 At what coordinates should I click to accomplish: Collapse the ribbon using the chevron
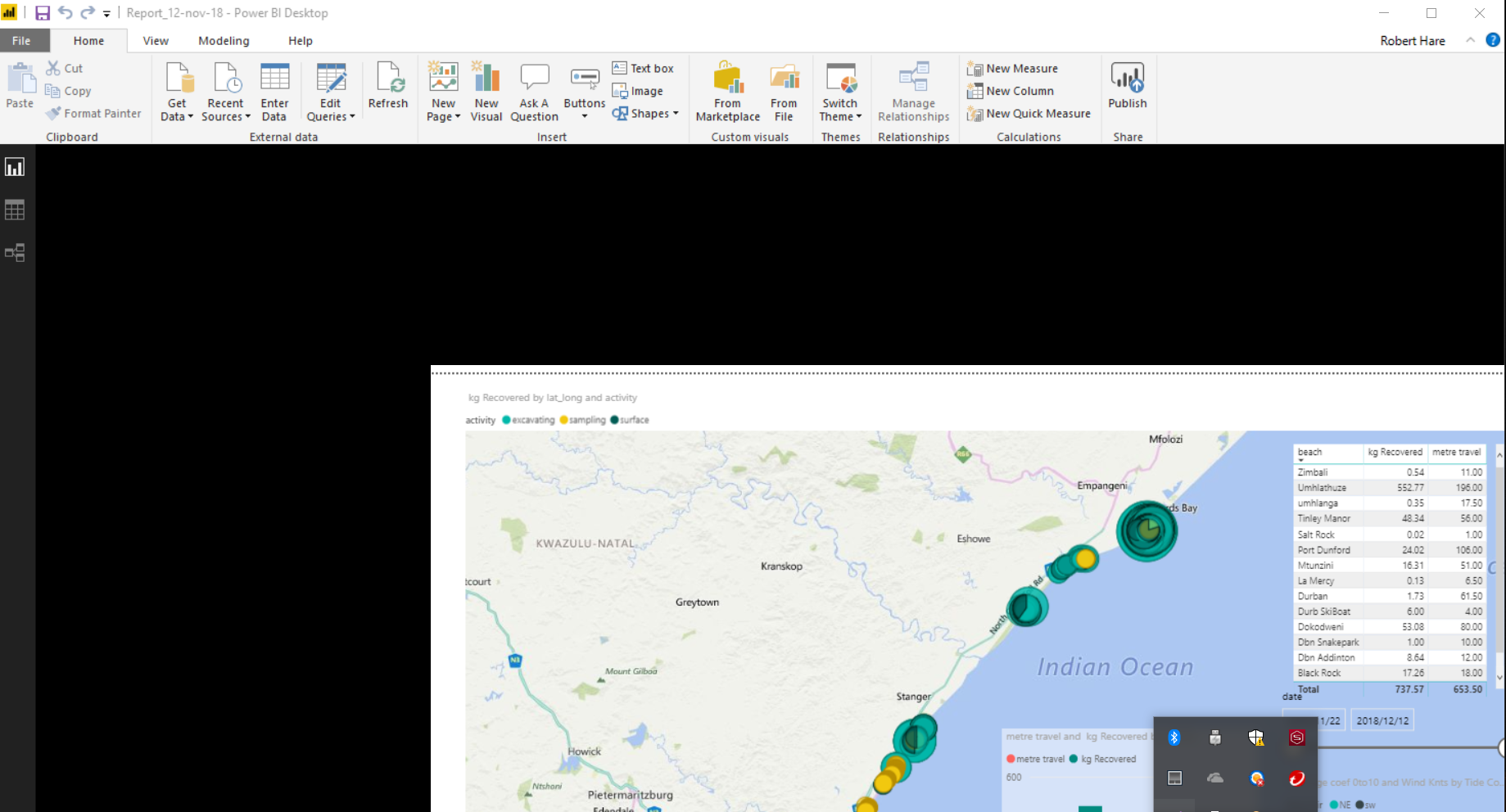pyautogui.click(x=1470, y=40)
